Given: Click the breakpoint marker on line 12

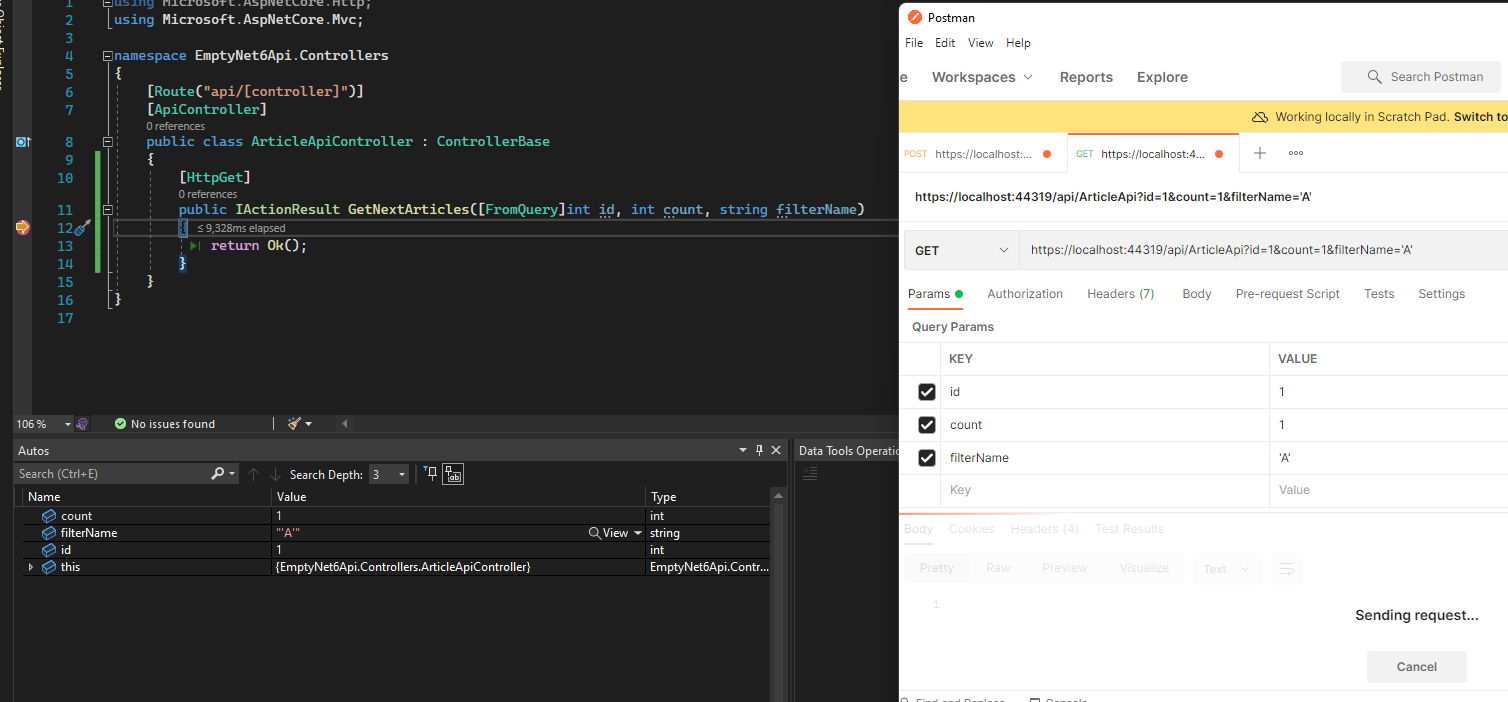Looking at the screenshot, I should (x=22, y=228).
